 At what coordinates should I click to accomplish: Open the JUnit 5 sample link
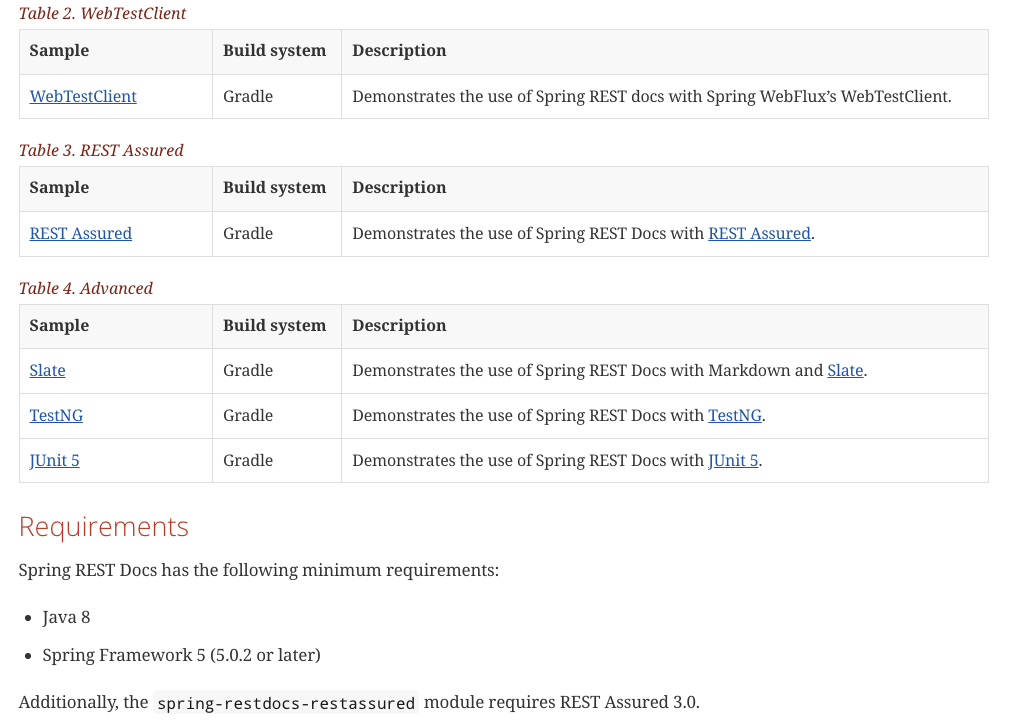point(54,461)
